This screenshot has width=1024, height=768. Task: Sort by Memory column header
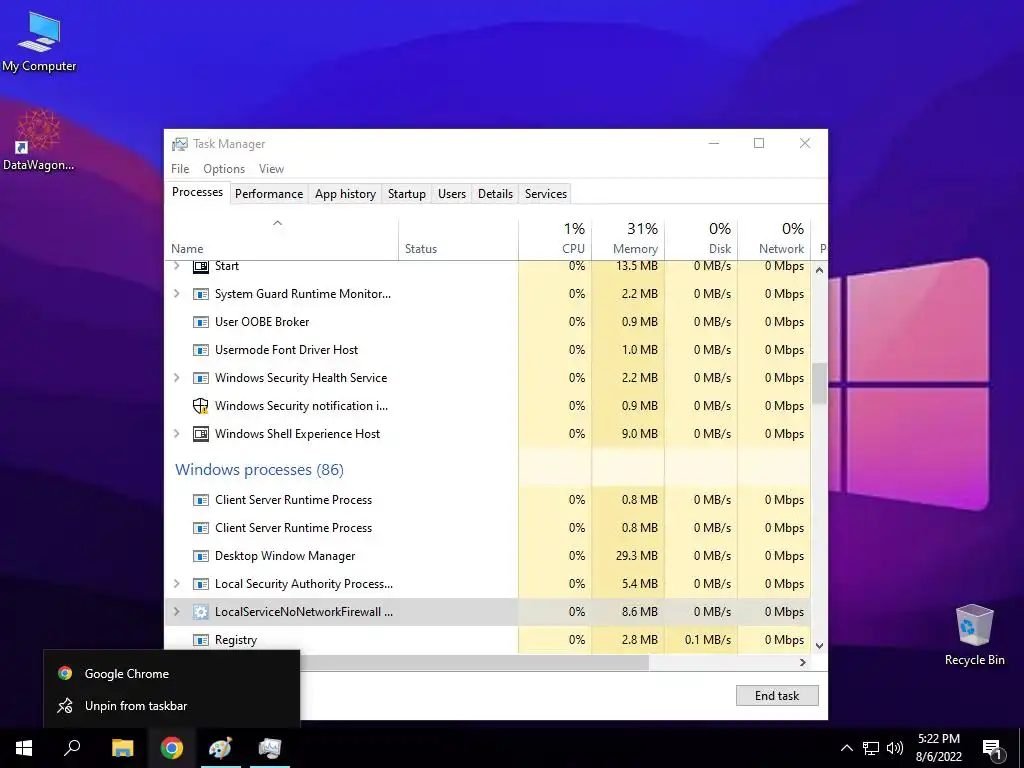[x=628, y=239]
